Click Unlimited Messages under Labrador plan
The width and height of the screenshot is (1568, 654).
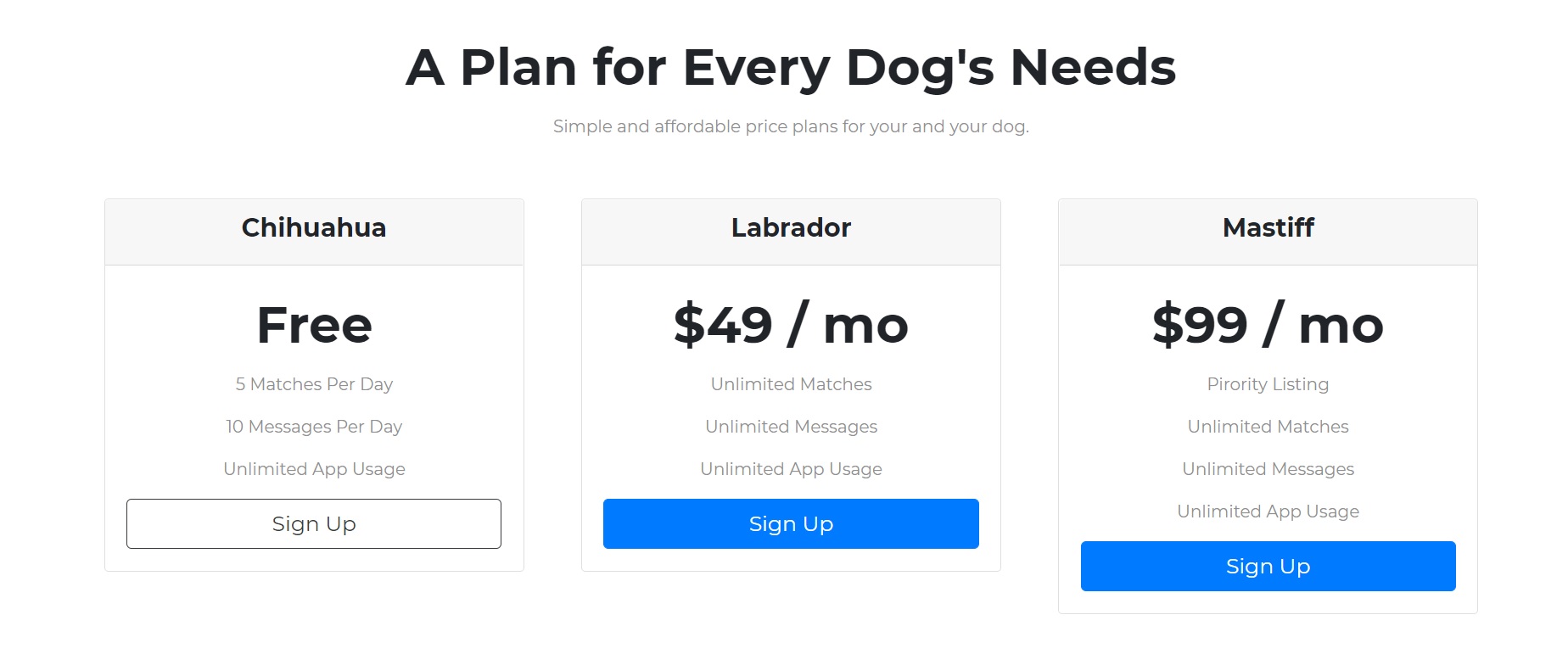790,427
